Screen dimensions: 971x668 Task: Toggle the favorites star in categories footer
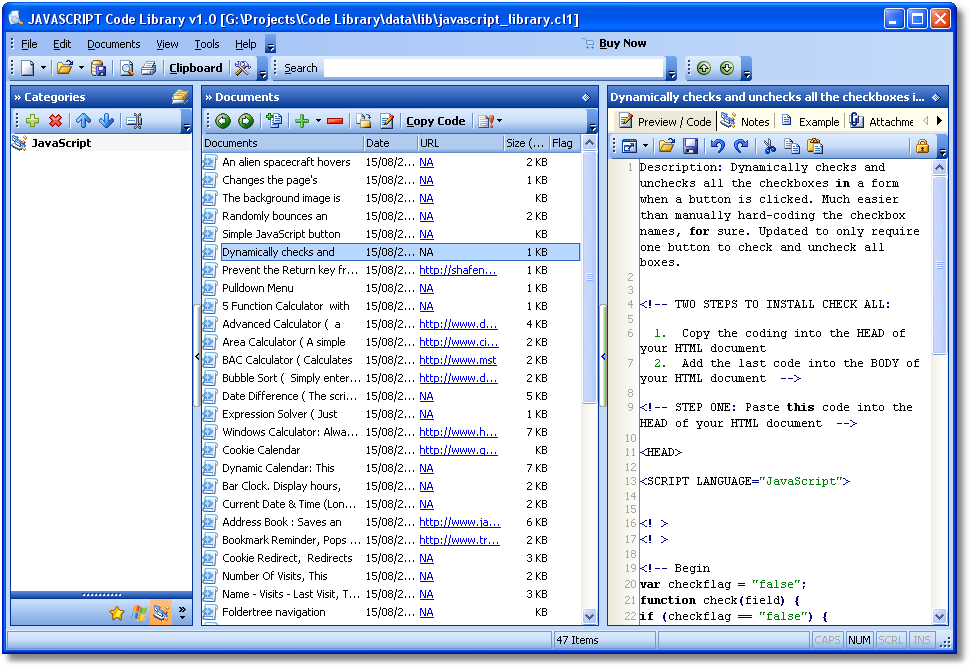point(116,613)
